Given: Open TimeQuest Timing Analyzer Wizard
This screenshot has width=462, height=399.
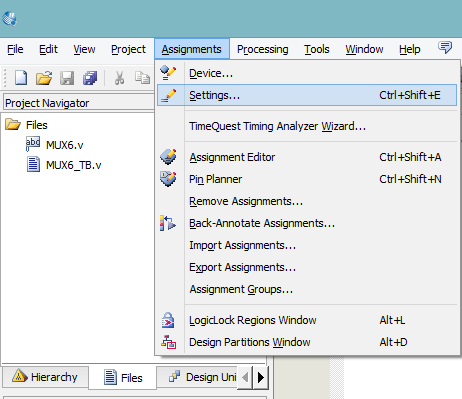Looking at the screenshot, I should [x=307, y=126].
